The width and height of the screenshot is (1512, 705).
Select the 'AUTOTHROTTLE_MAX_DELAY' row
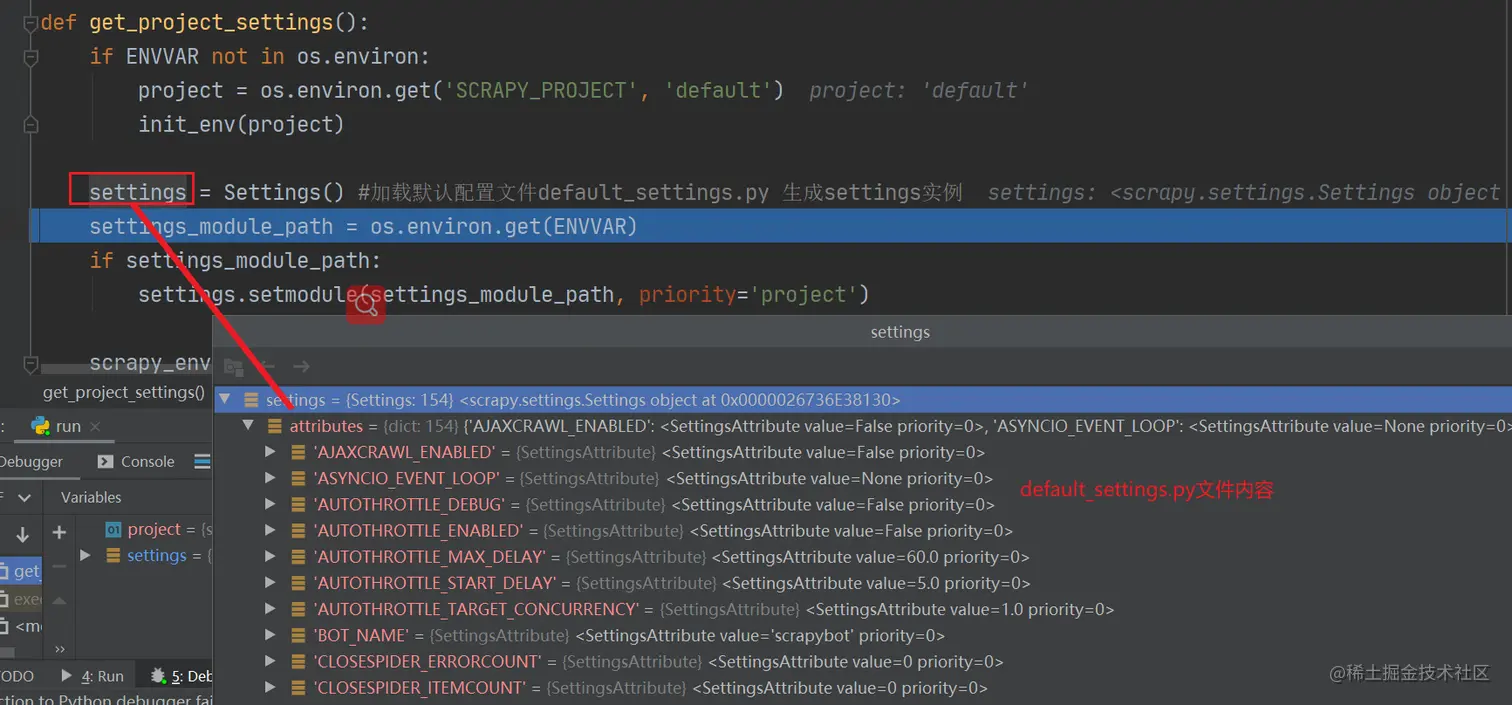(430, 557)
